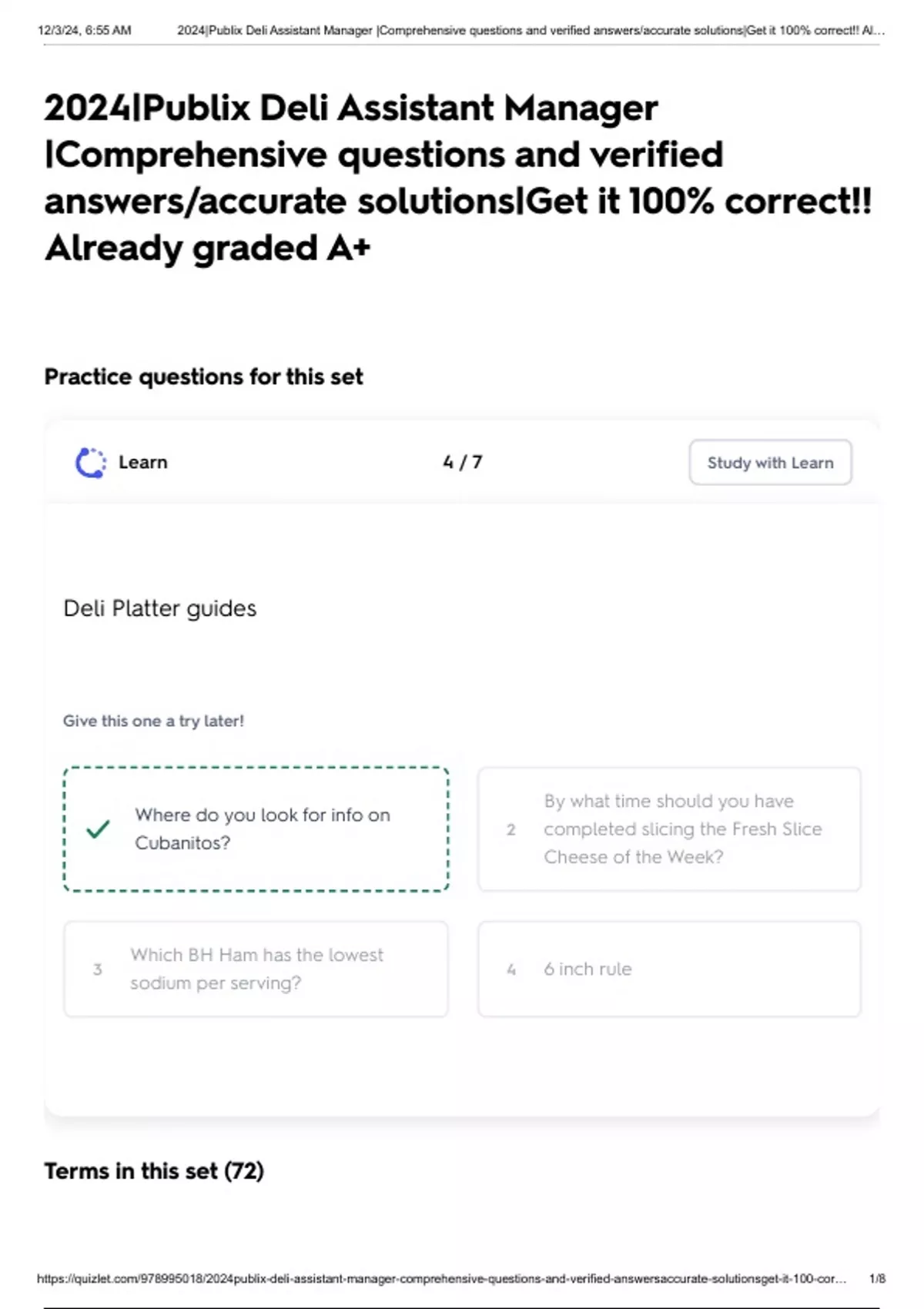Click the number 4 answer badge
This screenshot has width=924, height=1309.
point(511,969)
